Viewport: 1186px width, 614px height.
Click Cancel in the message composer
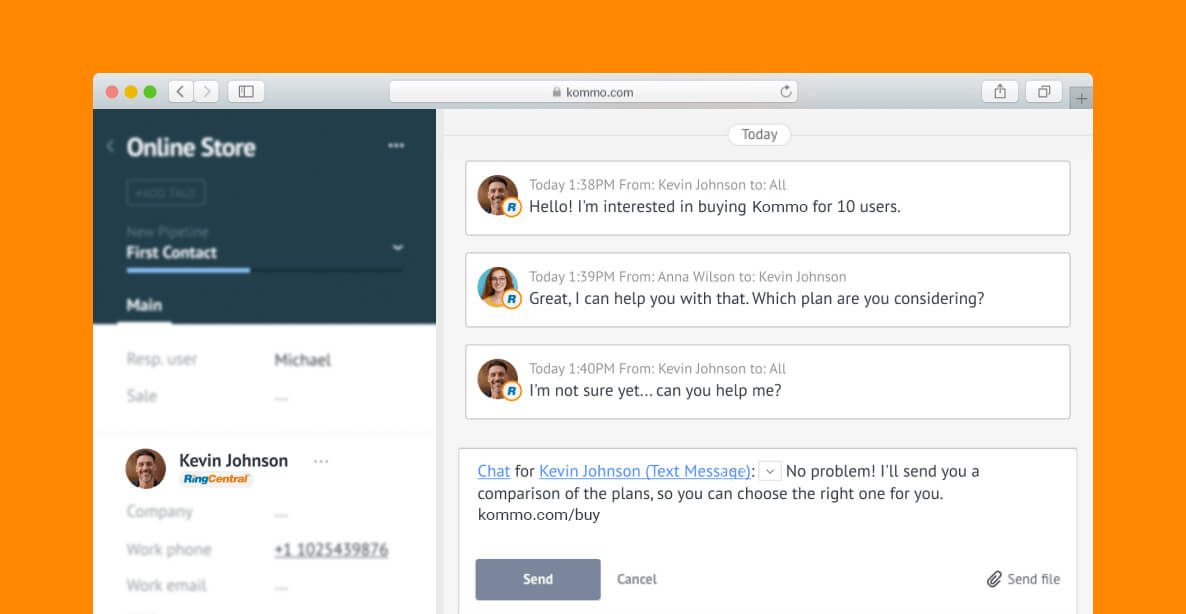pyautogui.click(x=637, y=579)
